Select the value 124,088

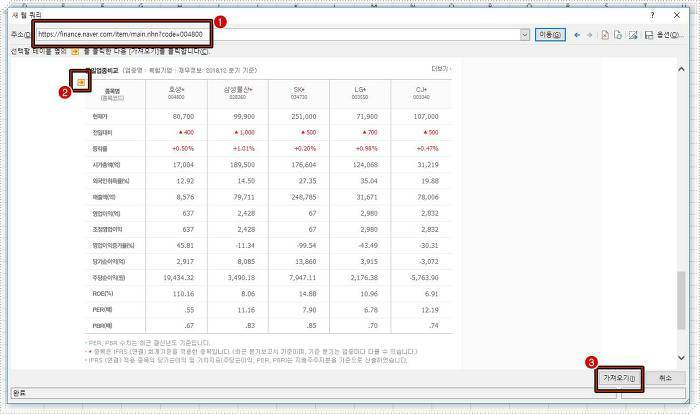coord(365,165)
